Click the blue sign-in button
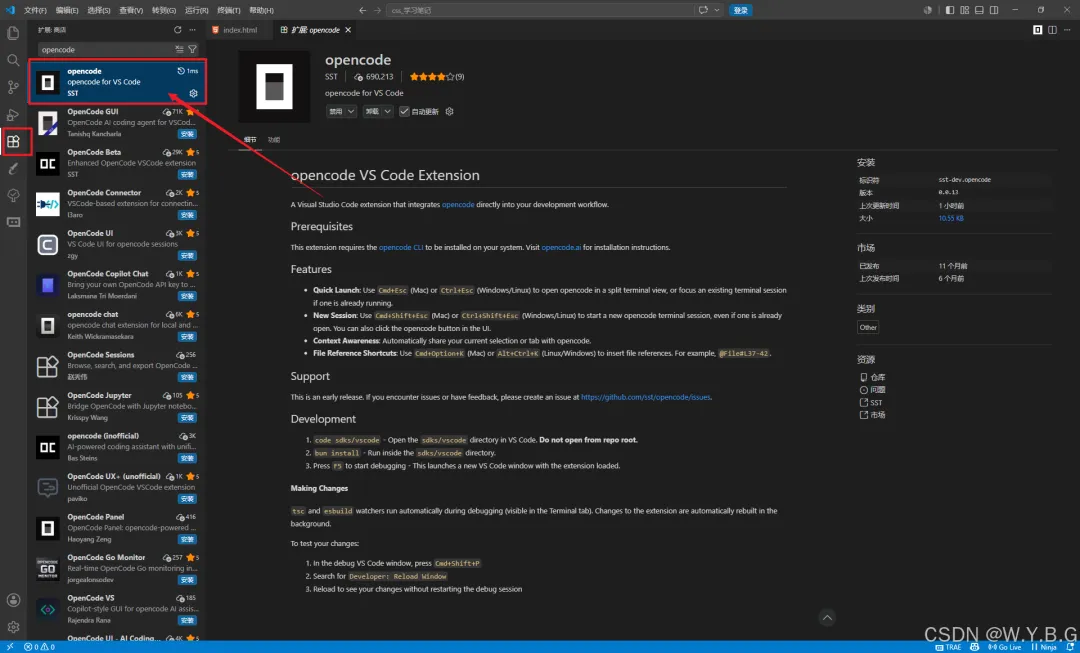This screenshot has width=1080, height=653. pyautogui.click(x=740, y=10)
